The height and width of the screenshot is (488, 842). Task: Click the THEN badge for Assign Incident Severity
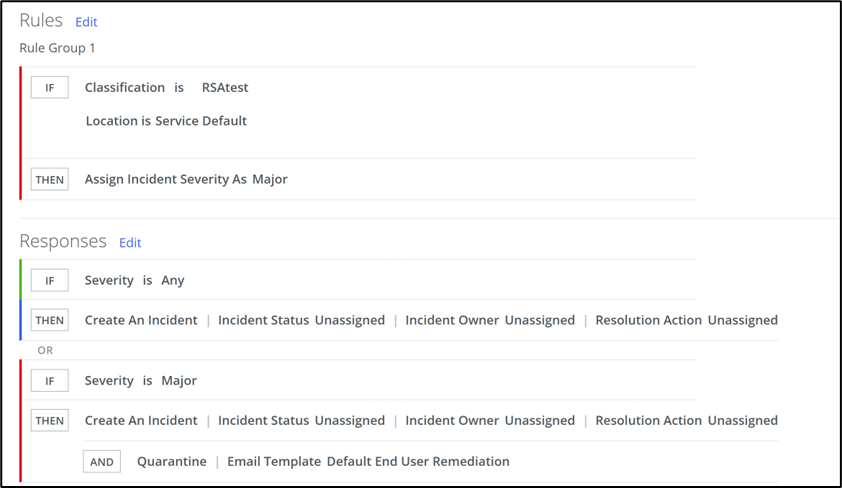pos(49,180)
